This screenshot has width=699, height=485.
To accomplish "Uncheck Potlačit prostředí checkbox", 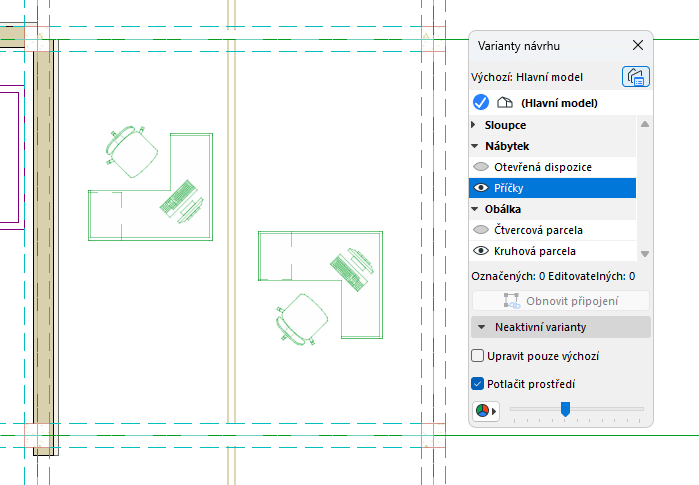I will click(477, 384).
